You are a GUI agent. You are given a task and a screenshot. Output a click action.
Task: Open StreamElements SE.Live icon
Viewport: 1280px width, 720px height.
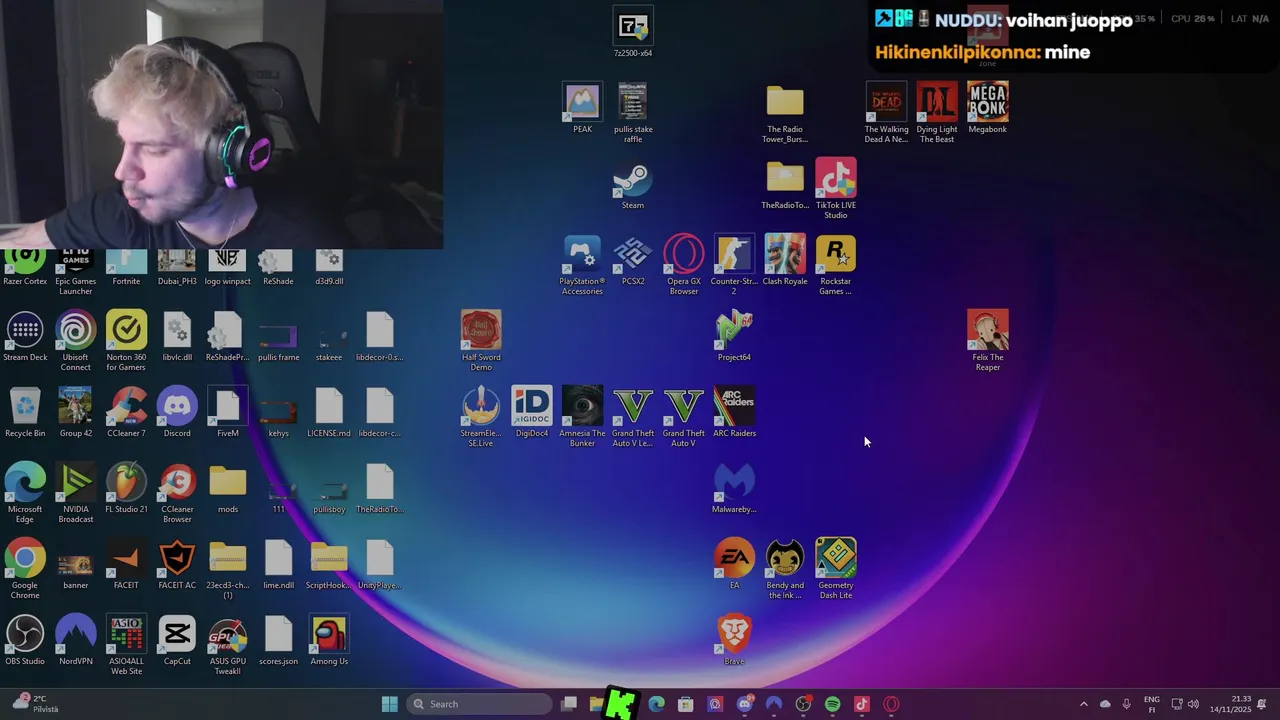pos(481,416)
